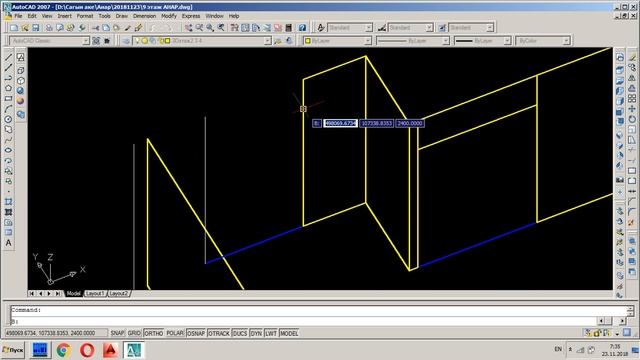Toggle SNAP mode in status bar
The image size is (640, 360).
tap(117, 333)
